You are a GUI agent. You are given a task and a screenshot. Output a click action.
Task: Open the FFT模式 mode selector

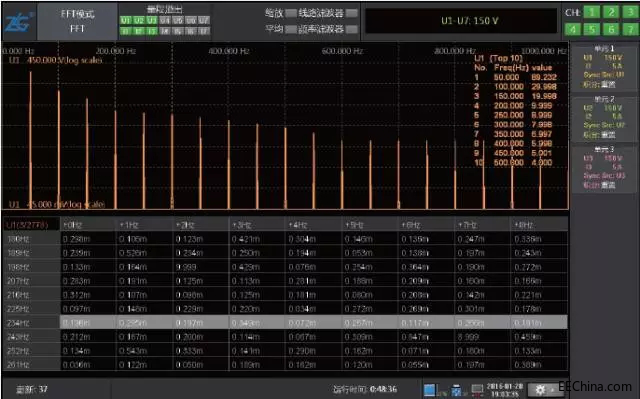tap(77, 21)
